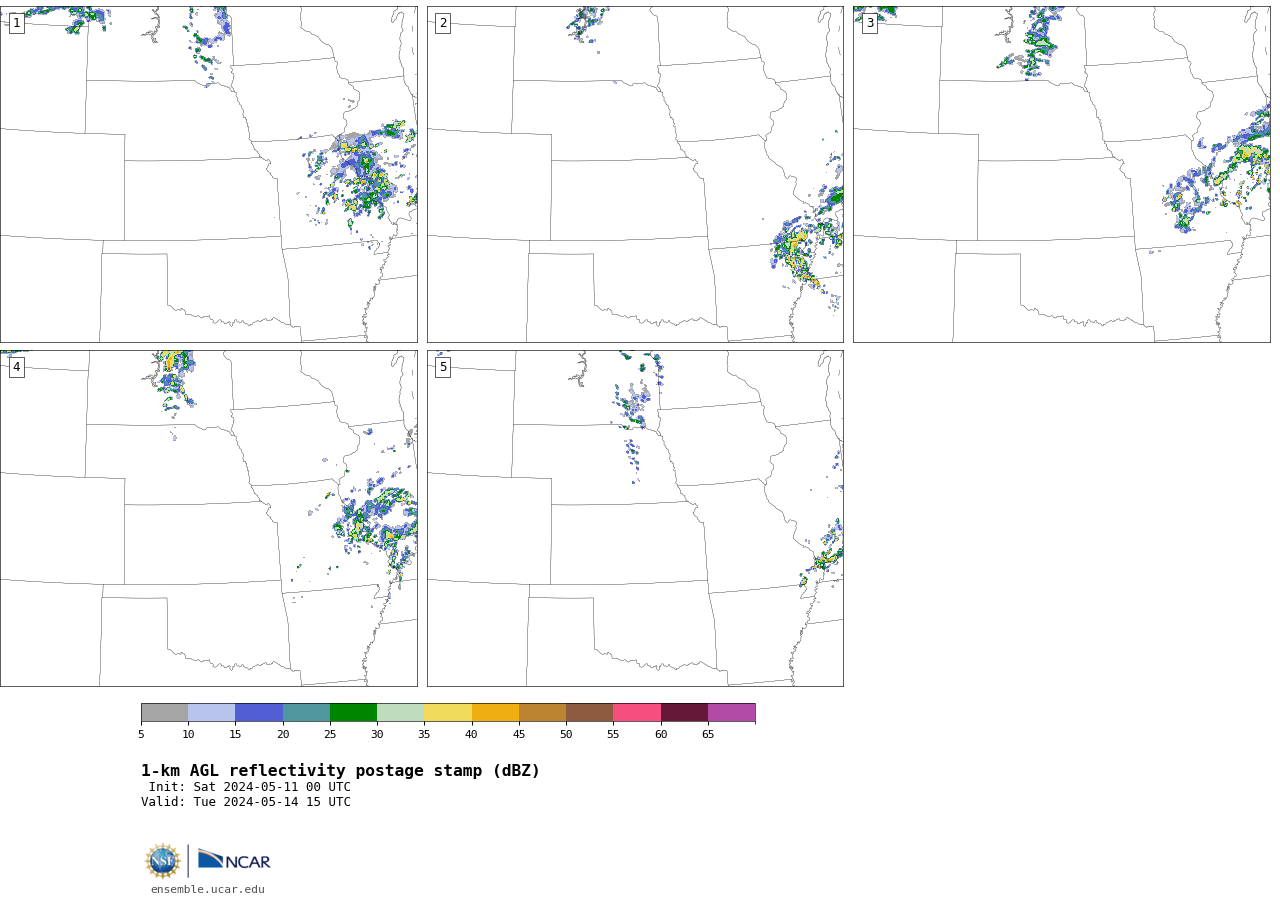Select the orange 40-45 dBZ swatch

[495, 713]
